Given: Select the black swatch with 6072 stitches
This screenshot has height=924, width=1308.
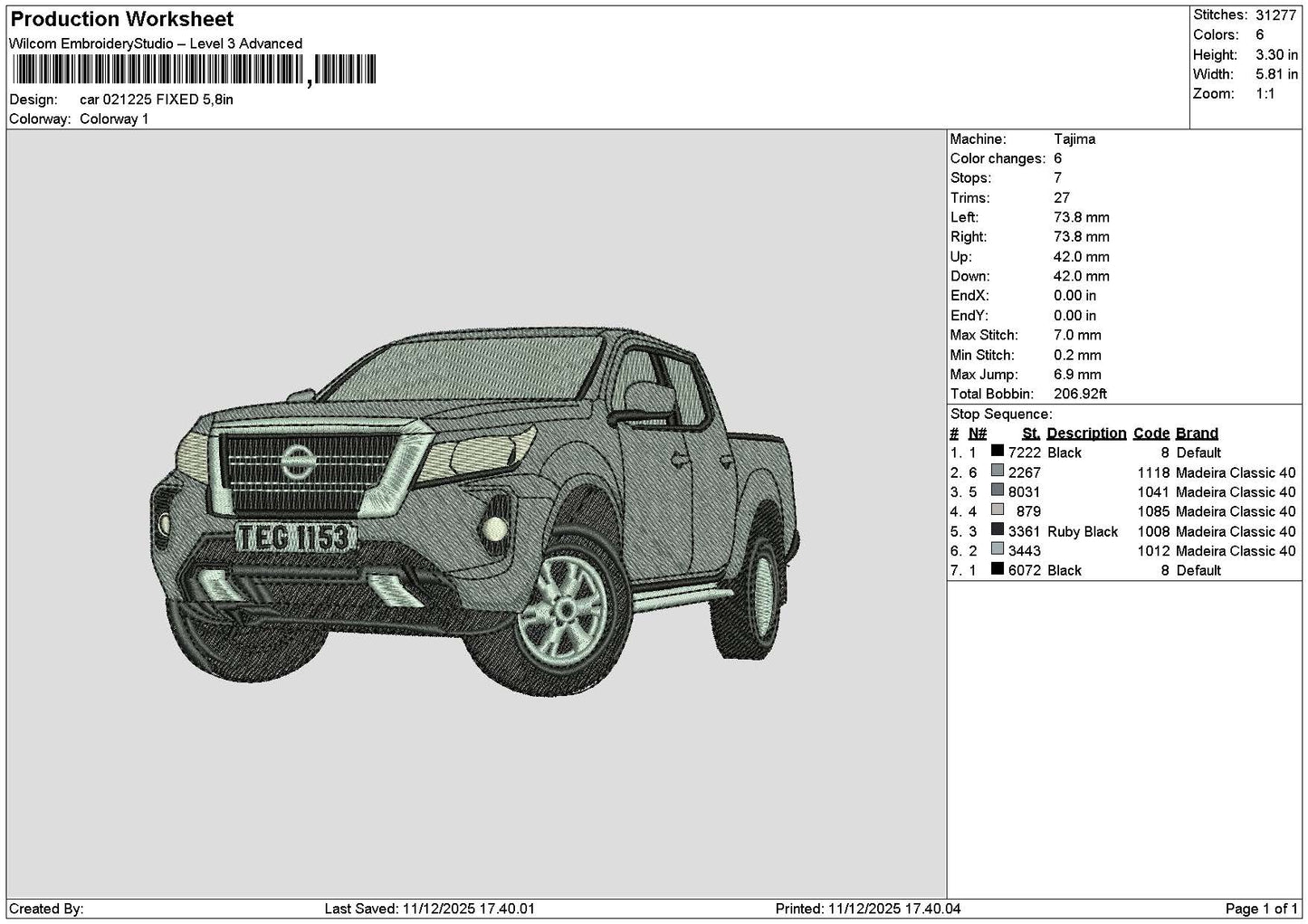Looking at the screenshot, I should tap(998, 569).
